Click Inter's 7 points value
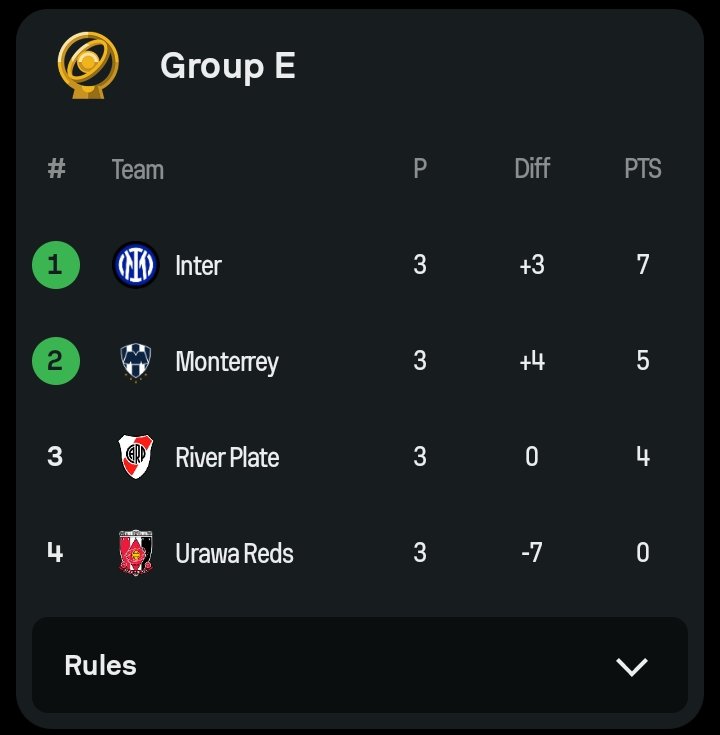 (x=643, y=264)
